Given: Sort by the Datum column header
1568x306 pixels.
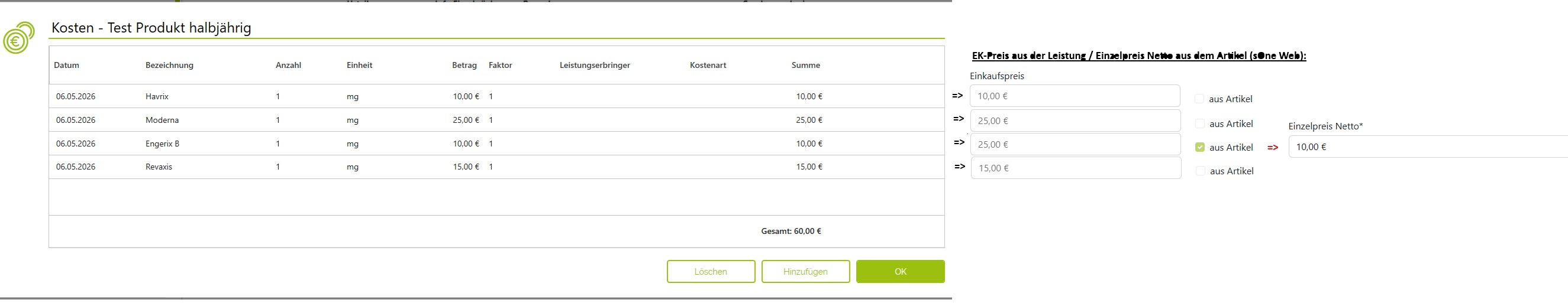Looking at the screenshot, I should point(66,65).
